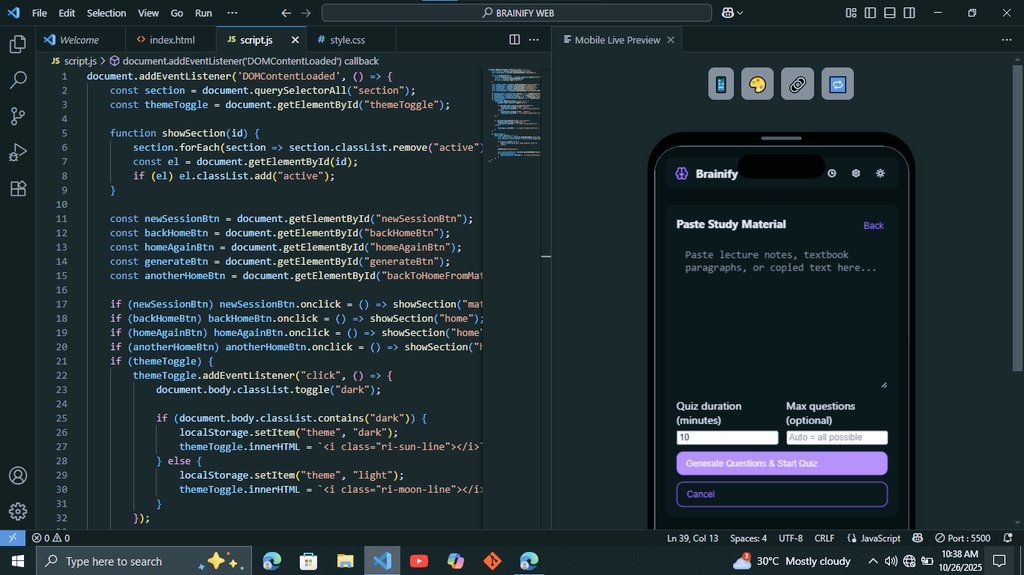This screenshot has height=575, width=1024.
Task: Open errors and warnings in status bar
Action: pos(51,538)
